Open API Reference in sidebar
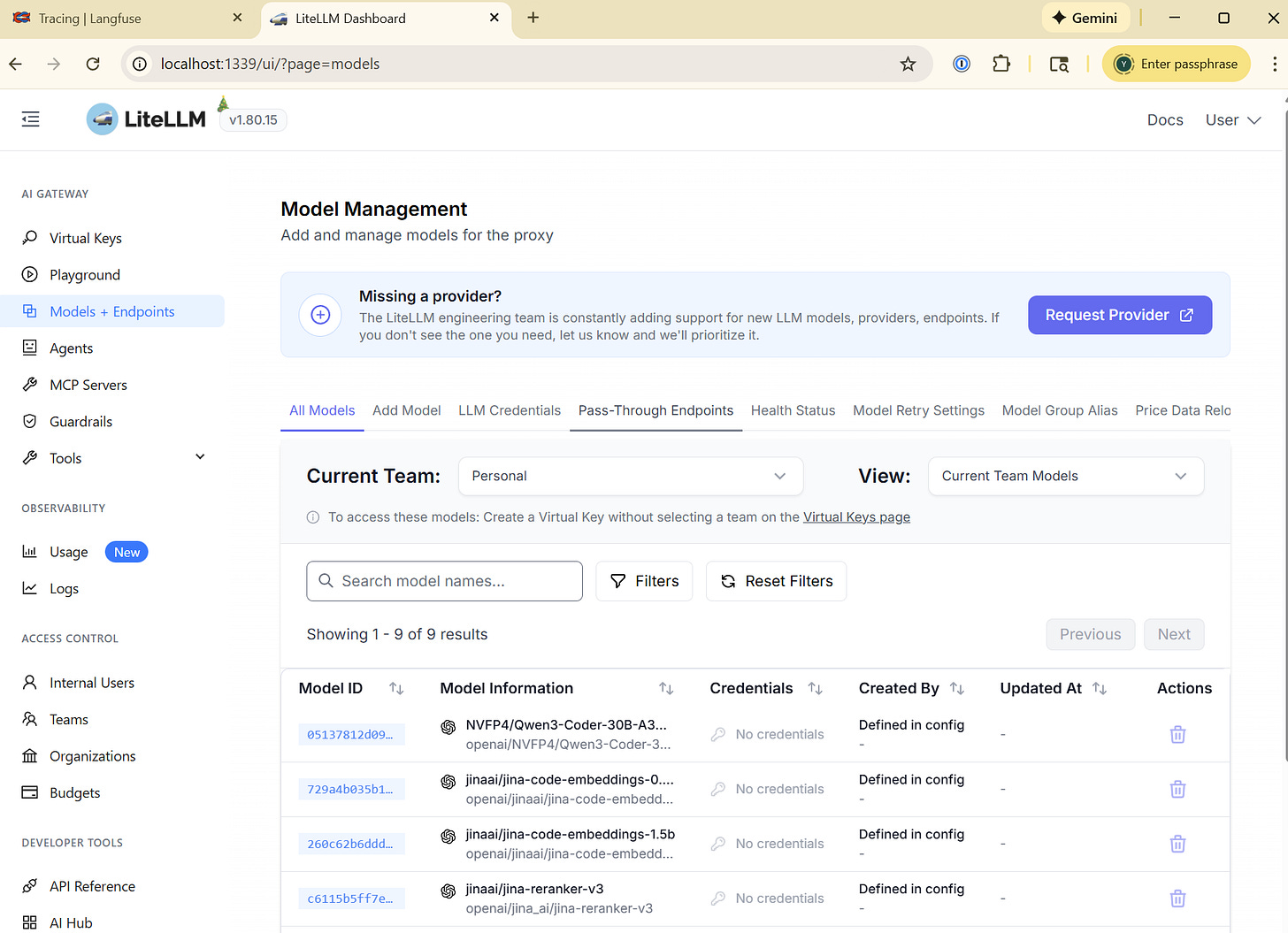This screenshot has width=1288, height=933. 92,886
